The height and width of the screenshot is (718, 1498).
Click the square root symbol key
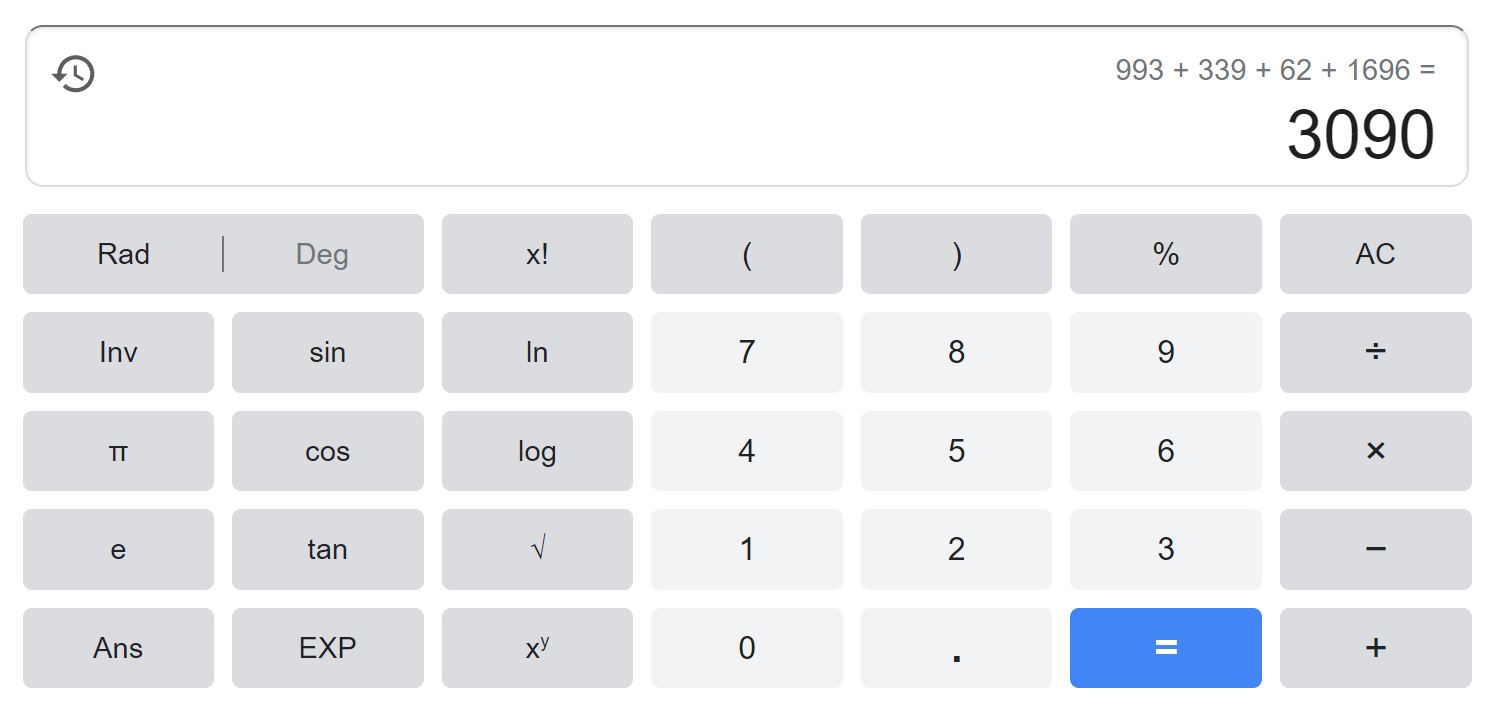click(537, 549)
